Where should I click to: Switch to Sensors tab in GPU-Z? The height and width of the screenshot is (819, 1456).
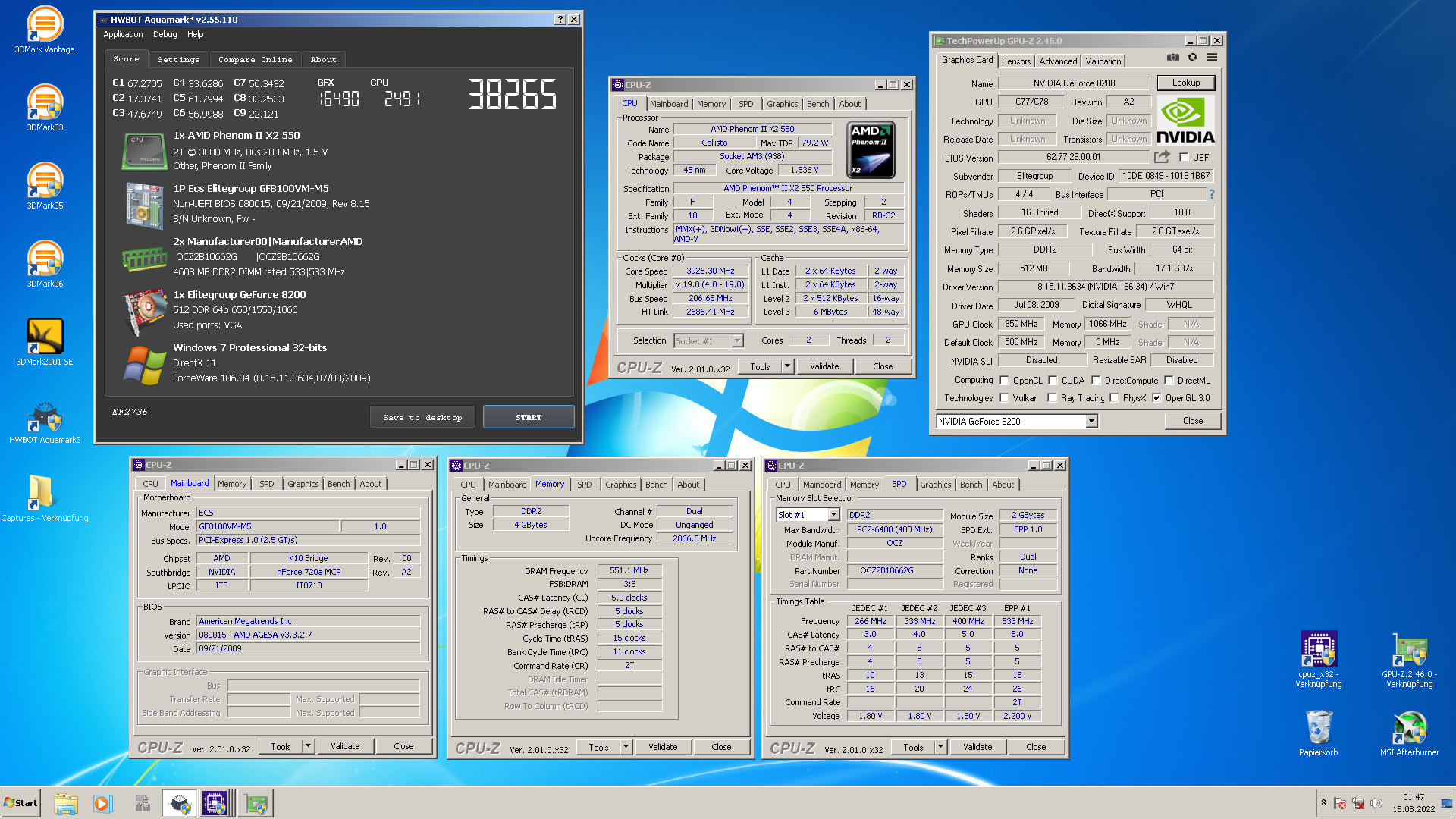1015,61
